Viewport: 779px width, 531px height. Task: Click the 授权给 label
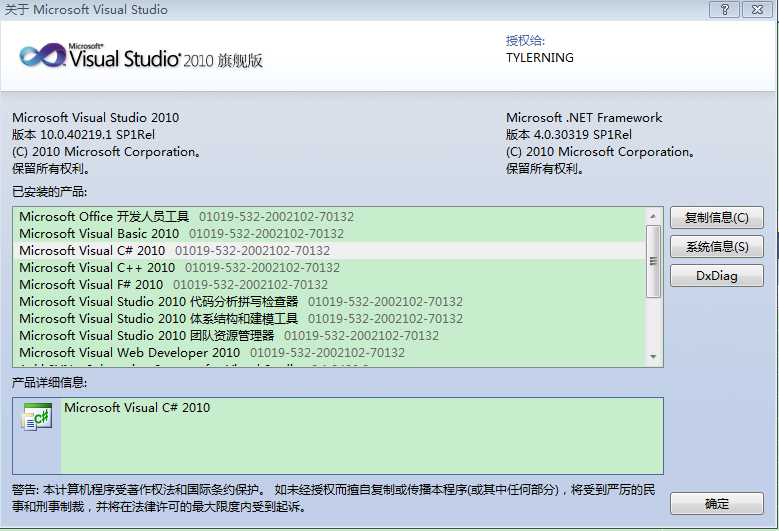525,41
